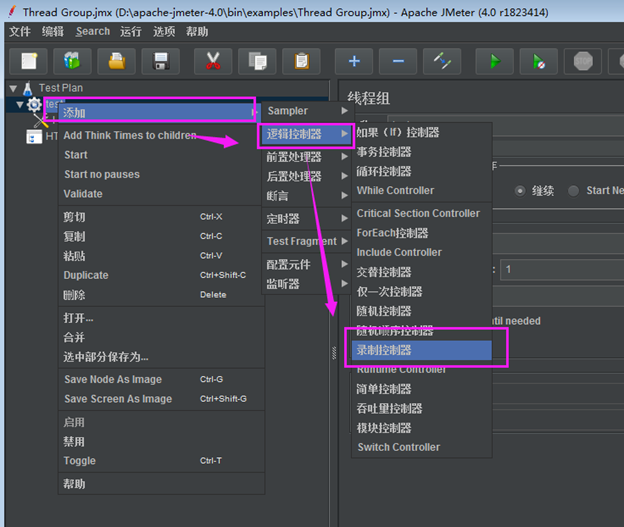Click the thread group gear icon
The image size is (624, 527).
(x=34, y=105)
